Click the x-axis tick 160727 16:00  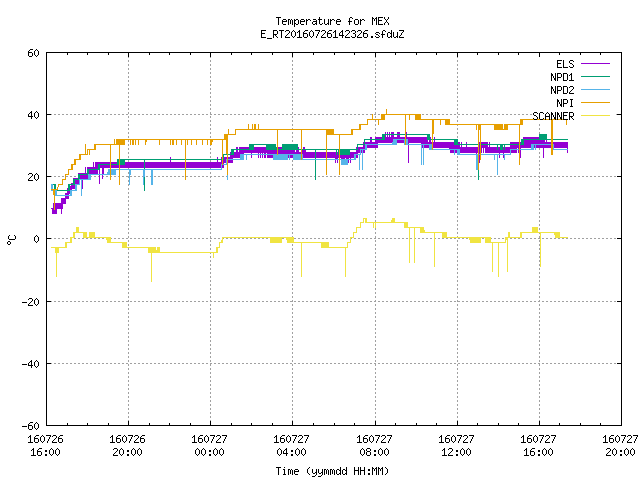(538, 445)
